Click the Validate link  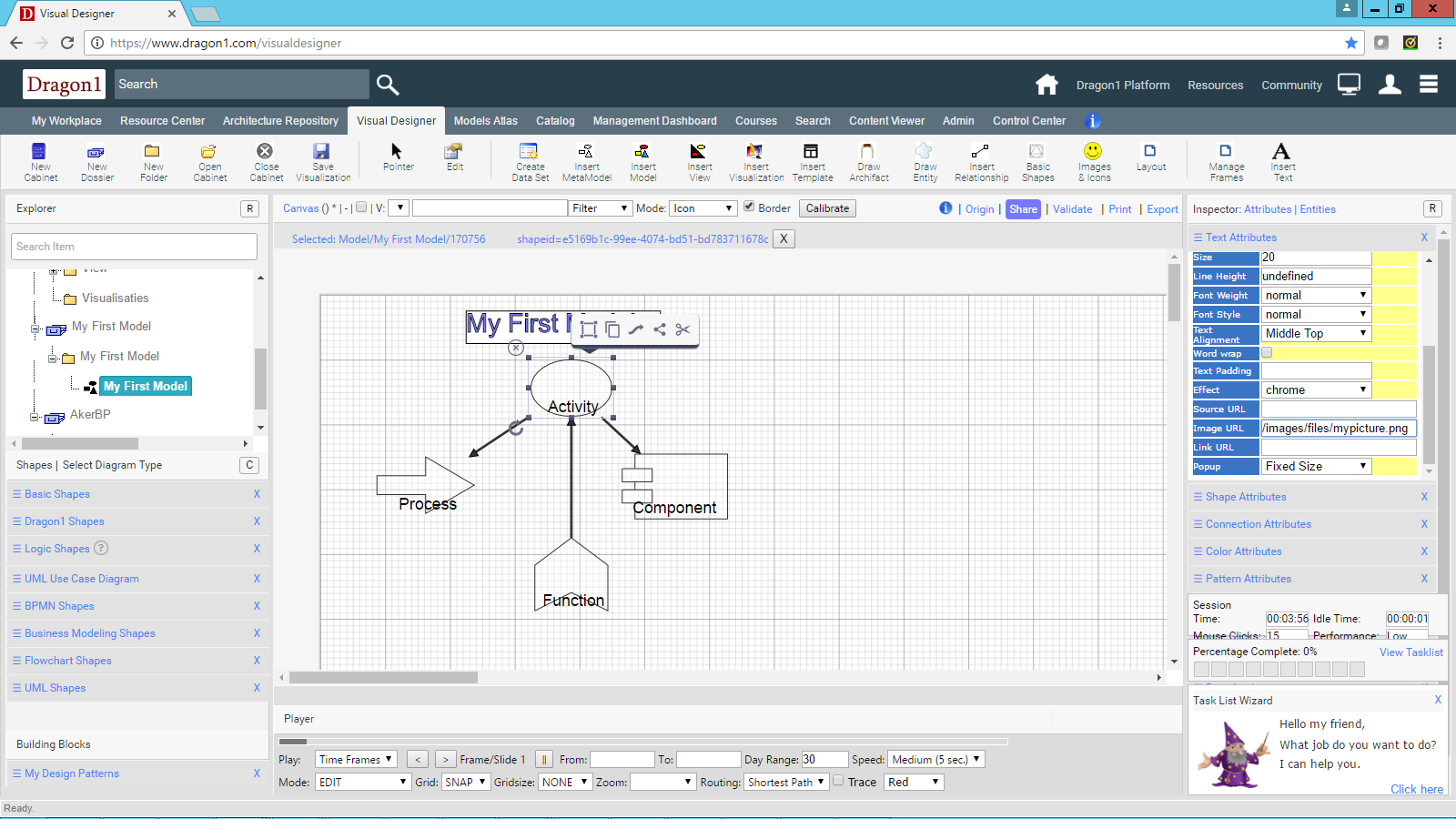click(x=1073, y=209)
